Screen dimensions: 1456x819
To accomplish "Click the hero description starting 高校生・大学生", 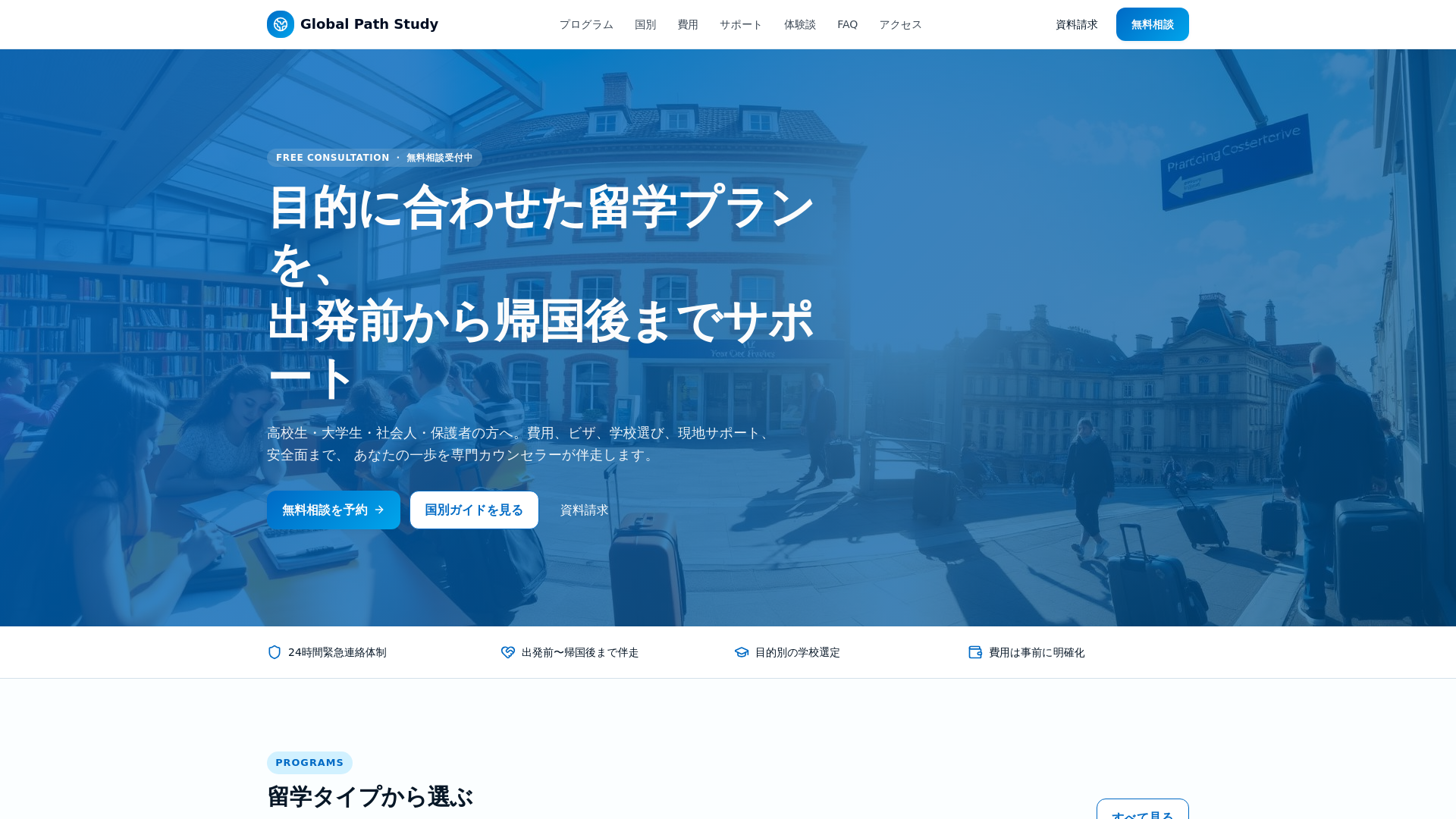I will pyautogui.click(x=519, y=444).
